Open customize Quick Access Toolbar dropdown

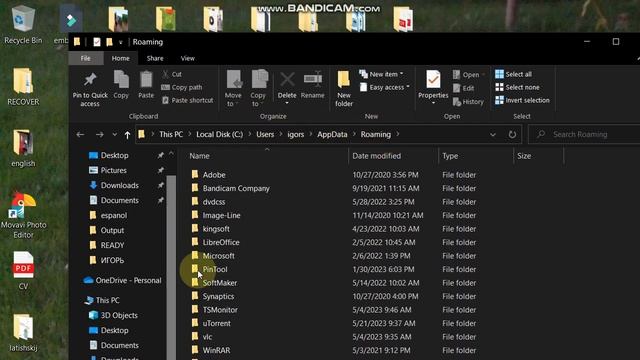[x=120, y=42]
